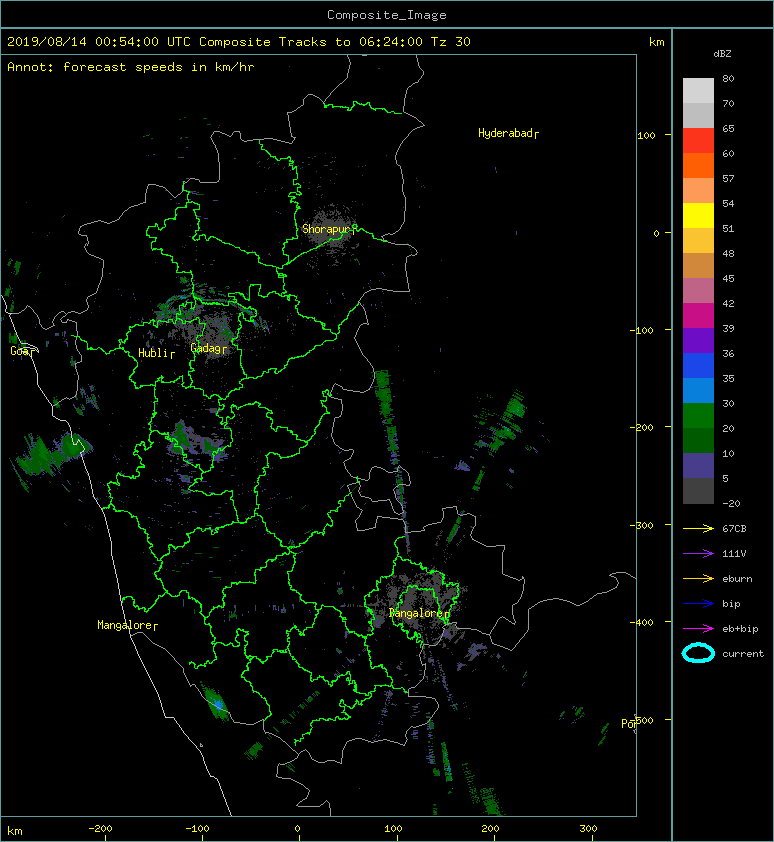Click the 100 tick on the vertical axis
The width and height of the screenshot is (774, 842).
[x=646, y=135]
